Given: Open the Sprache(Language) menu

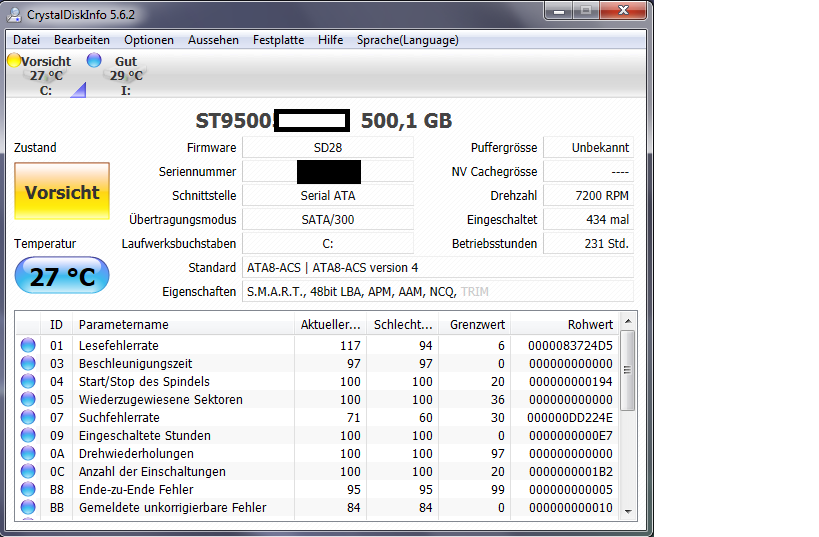Looking at the screenshot, I should tap(407, 40).
